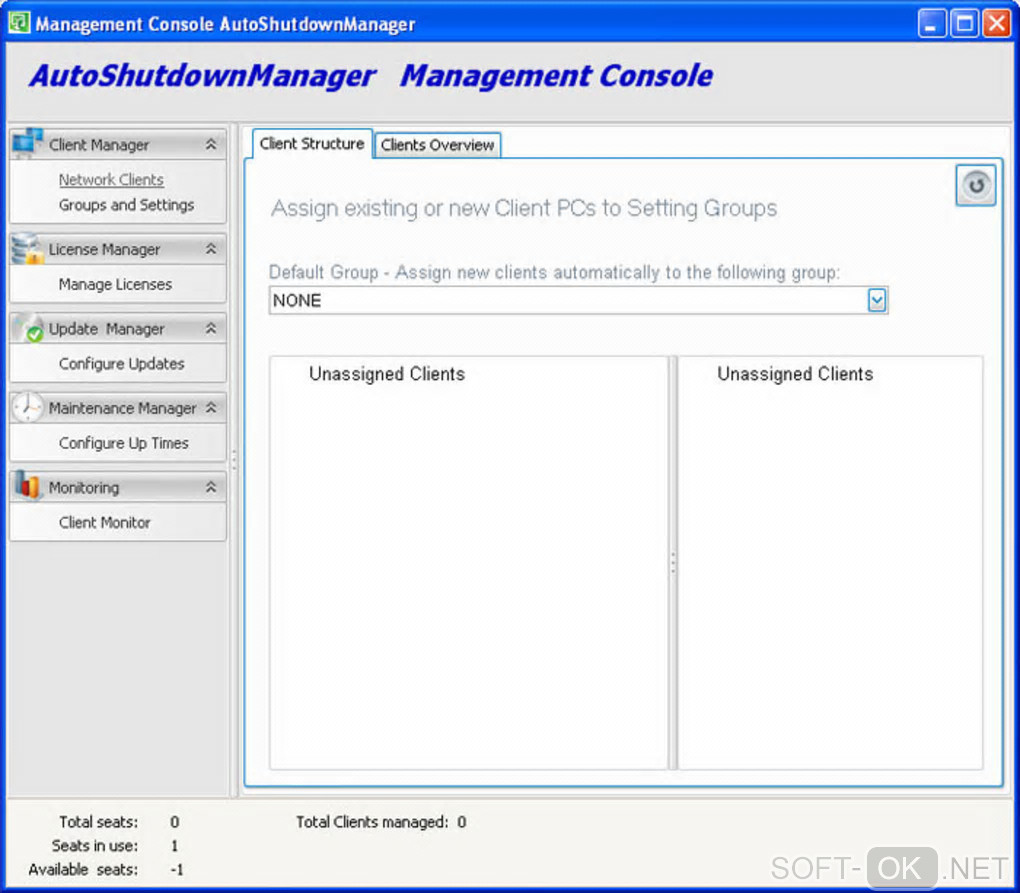Image resolution: width=1020 pixels, height=893 pixels.
Task: Click the refresh icon button
Action: point(975,185)
